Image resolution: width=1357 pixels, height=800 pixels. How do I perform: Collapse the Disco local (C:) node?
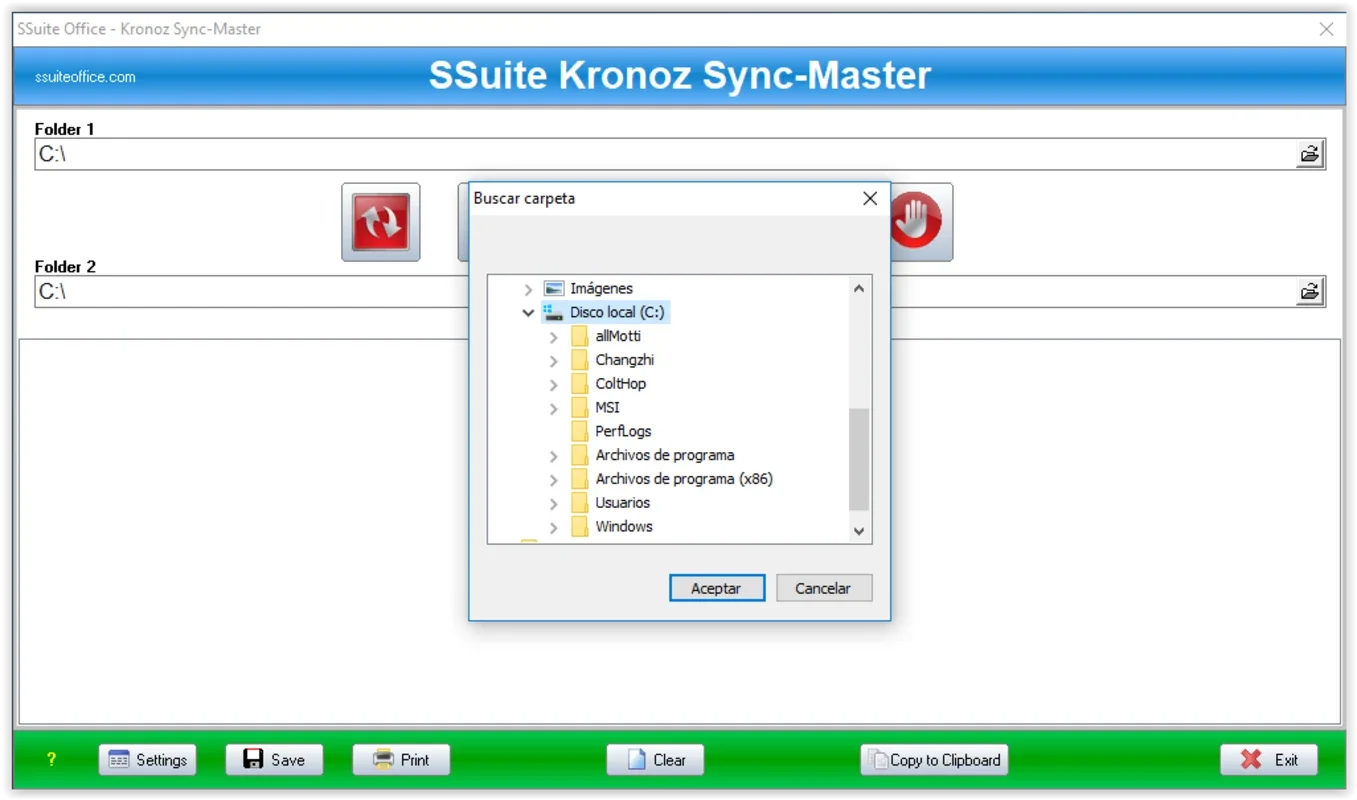[x=528, y=313]
